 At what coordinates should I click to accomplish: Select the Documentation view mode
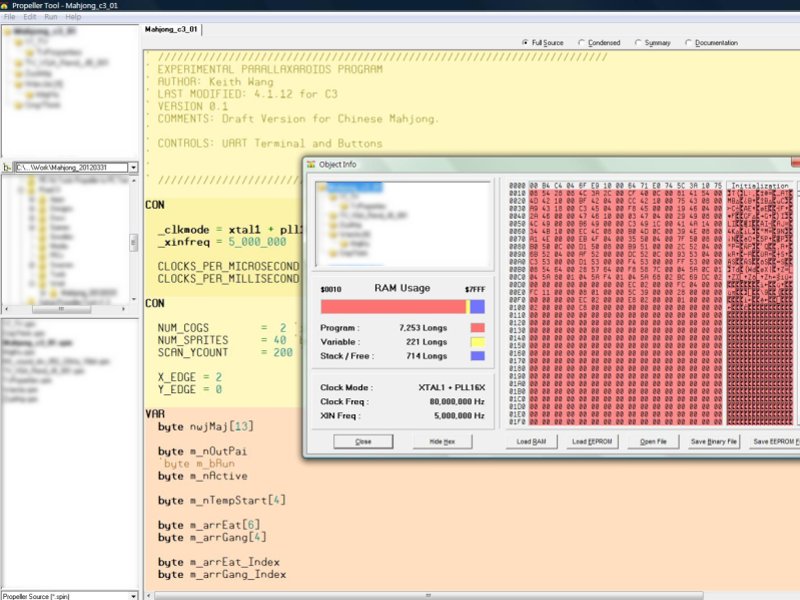[712, 43]
